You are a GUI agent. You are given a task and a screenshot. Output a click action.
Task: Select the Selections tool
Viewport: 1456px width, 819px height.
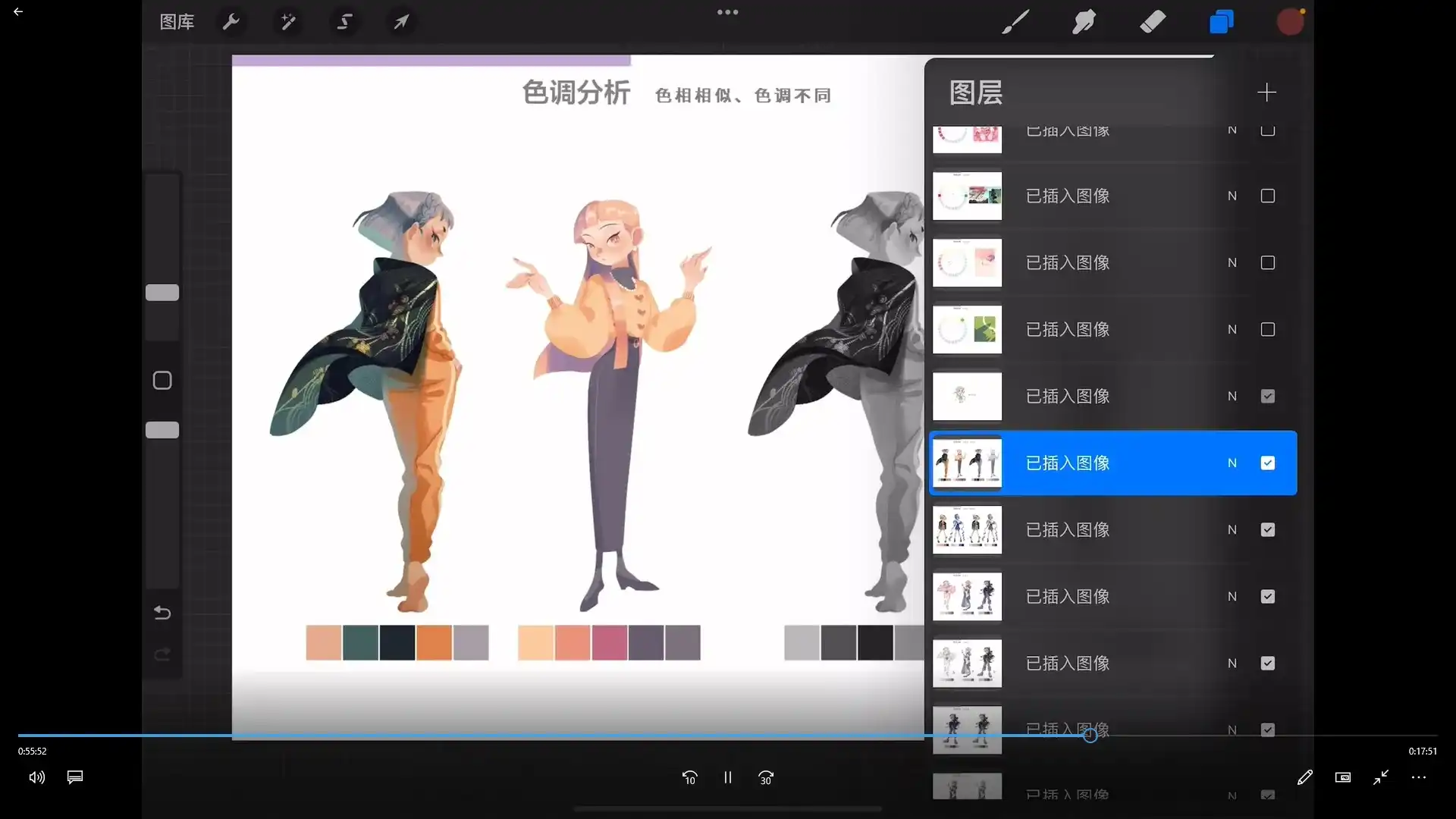pos(345,21)
